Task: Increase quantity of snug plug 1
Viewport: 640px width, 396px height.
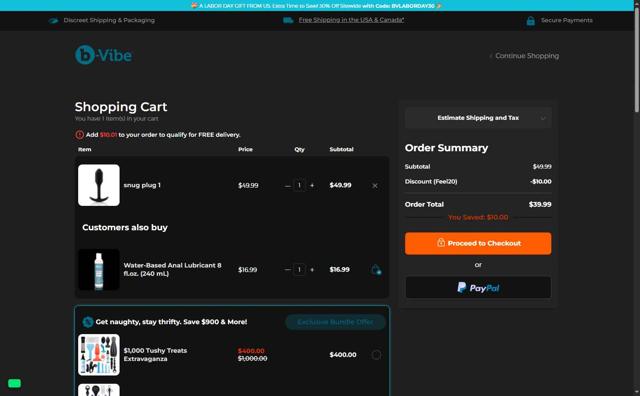Action: [x=312, y=185]
